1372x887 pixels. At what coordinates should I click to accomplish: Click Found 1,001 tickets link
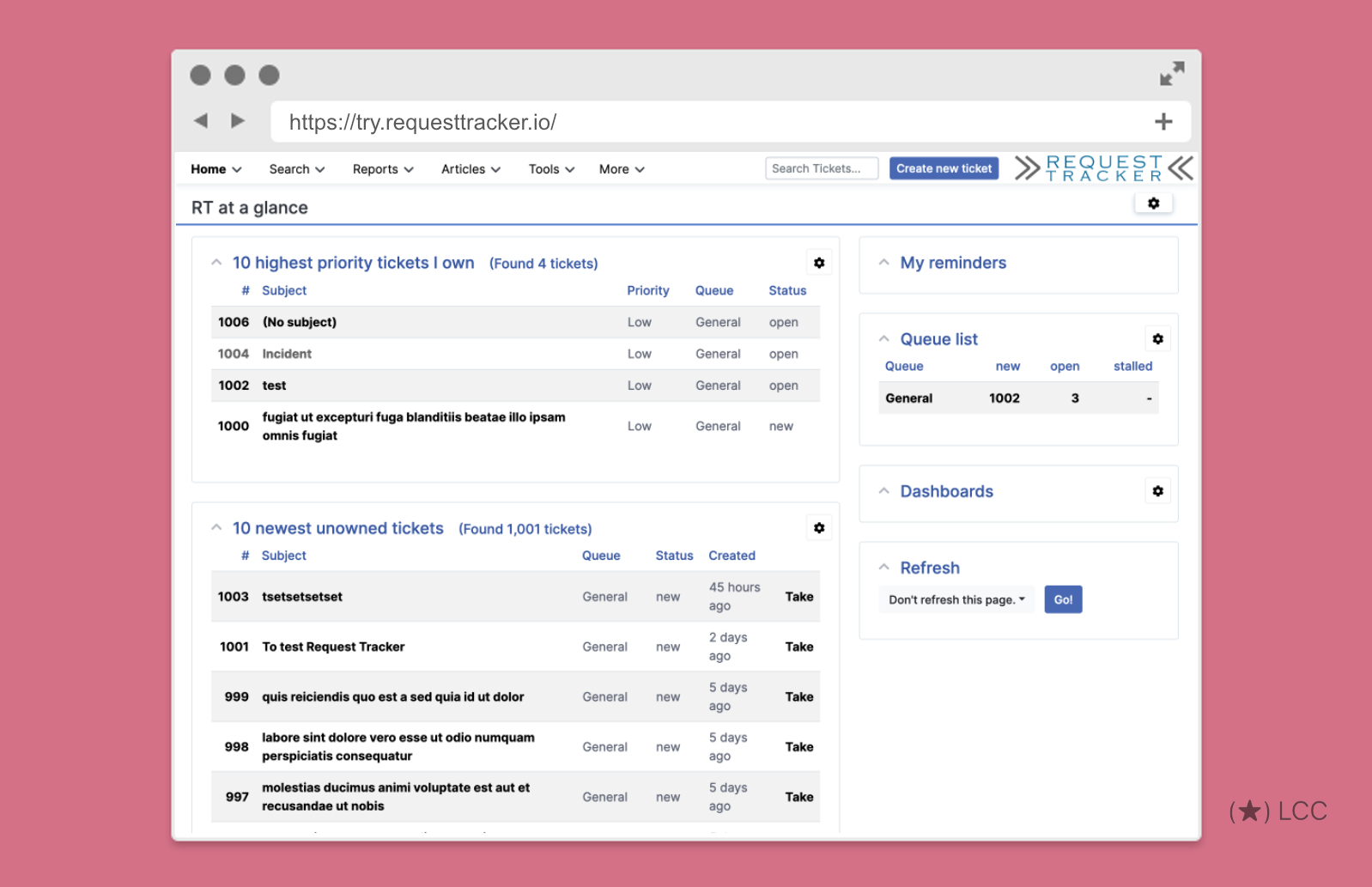pyautogui.click(x=525, y=529)
